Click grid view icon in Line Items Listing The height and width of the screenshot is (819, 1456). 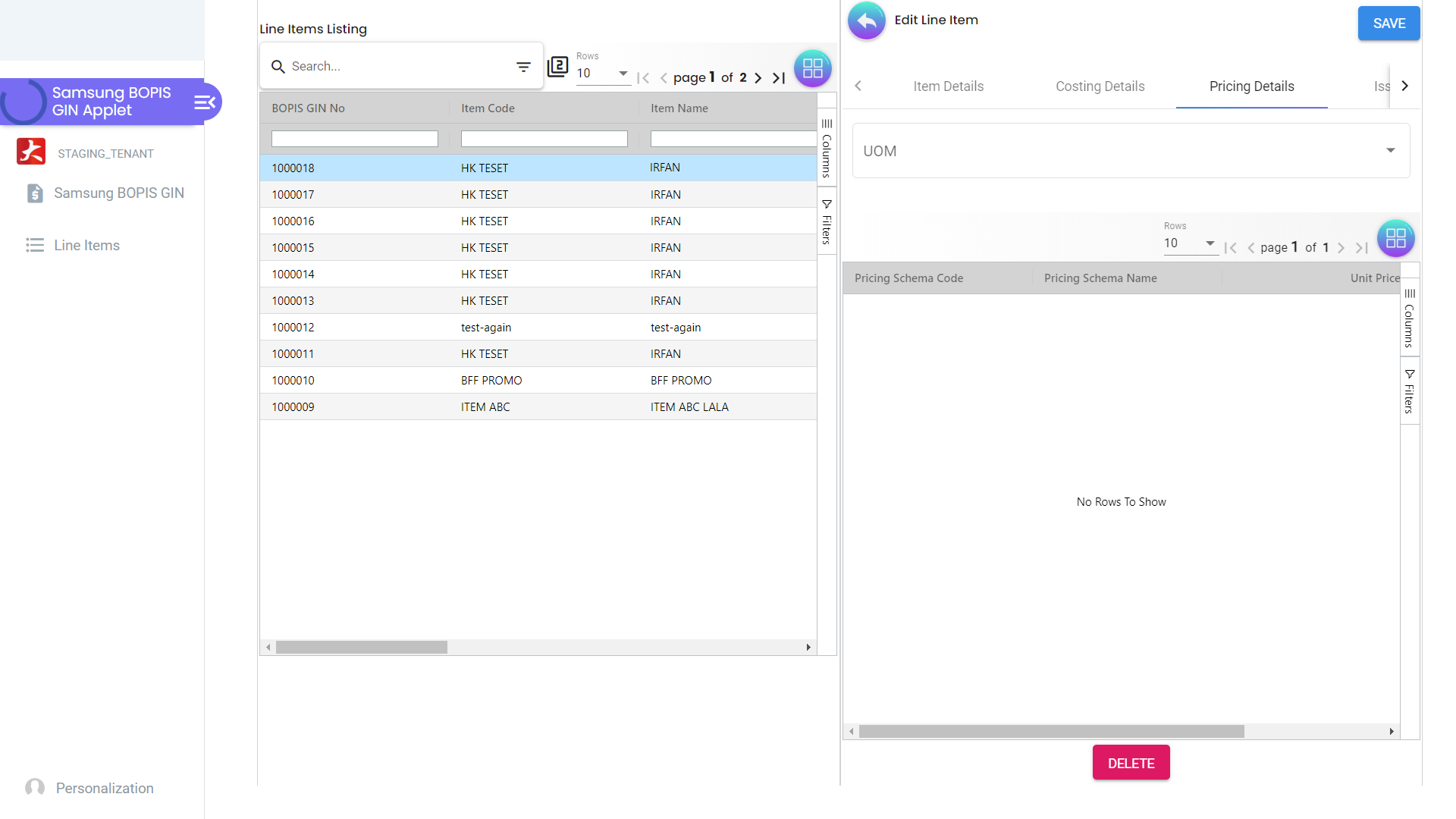[812, 68]
